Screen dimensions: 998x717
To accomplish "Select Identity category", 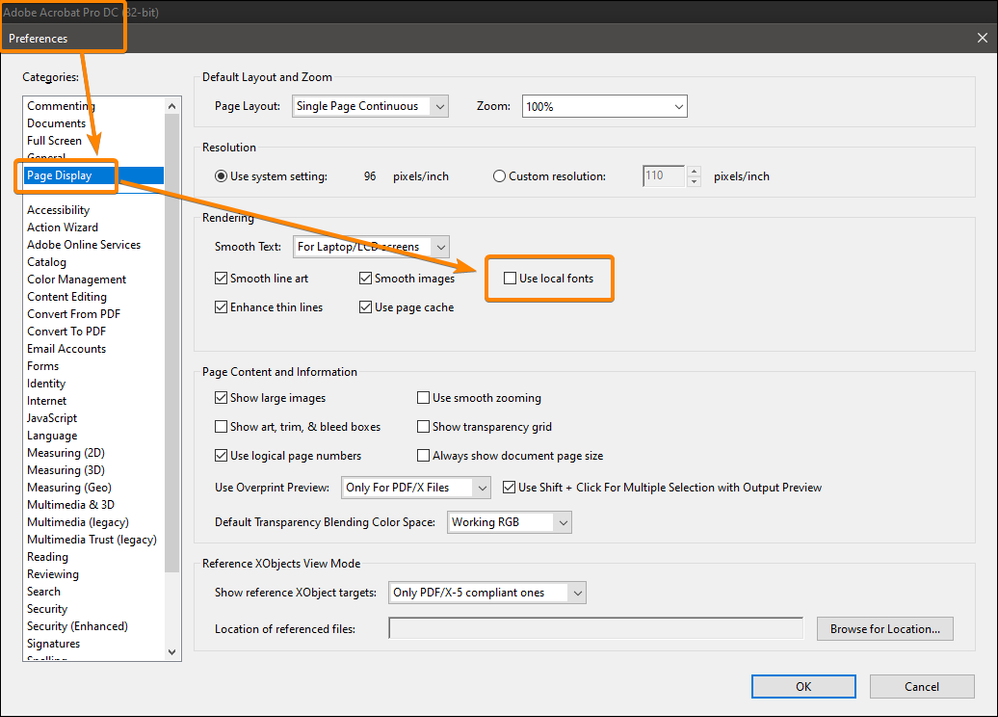I will click(x=46, y=384).
